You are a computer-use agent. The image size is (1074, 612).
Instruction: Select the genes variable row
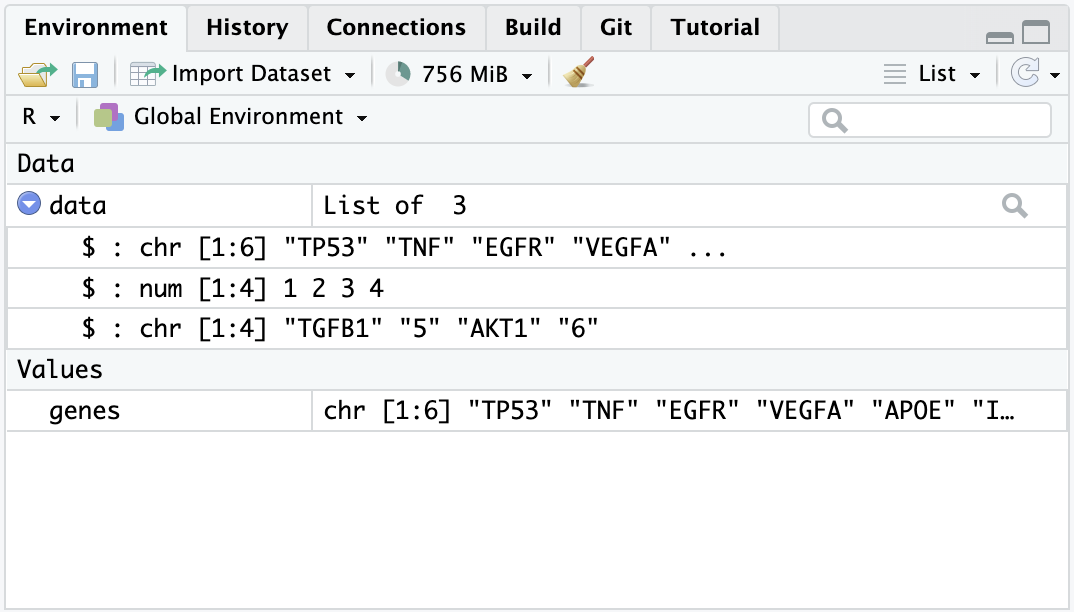click(85, 411)
